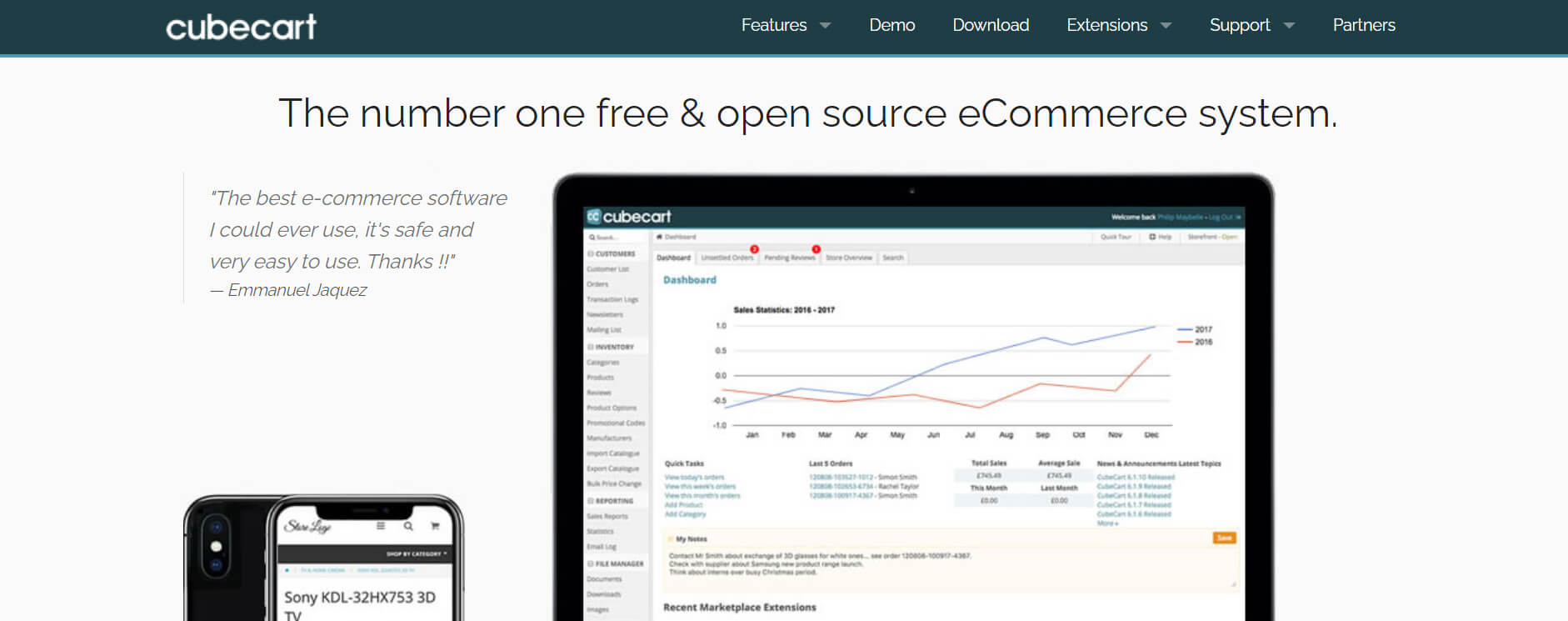Click the CubeCart logo inside the tablet dashboard
1568x621 pixels.
[x=629, y=217]
